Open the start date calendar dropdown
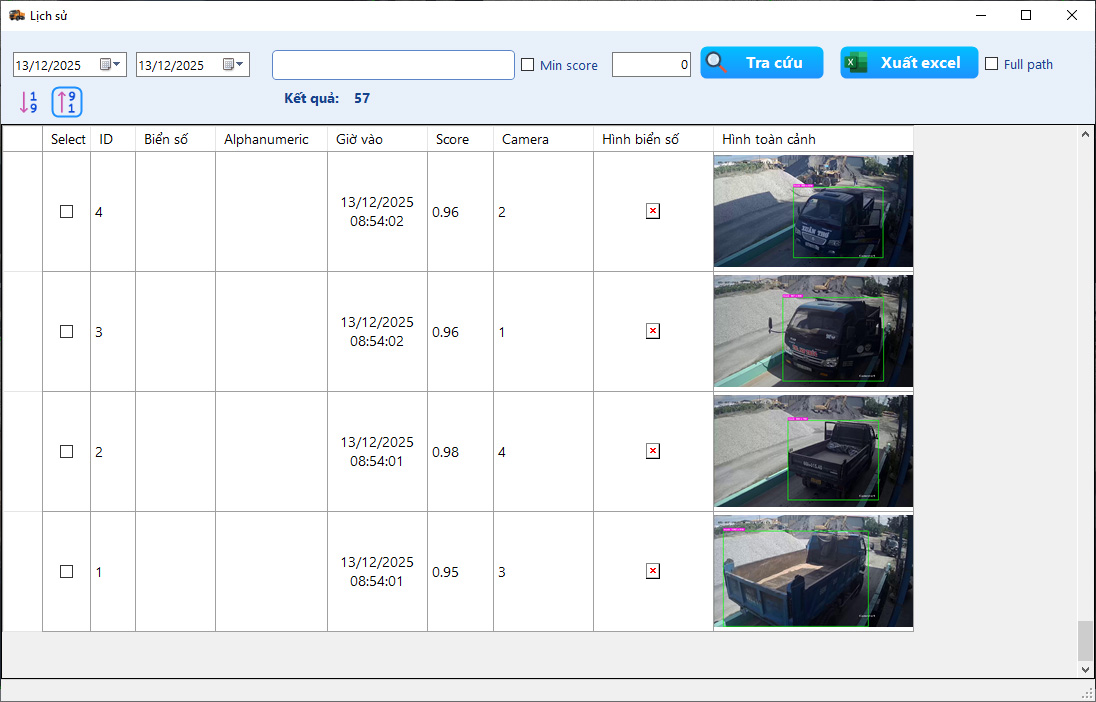The width and height of the screenshot is (1096, 702). pyautogui.click(x=111, y=65)
